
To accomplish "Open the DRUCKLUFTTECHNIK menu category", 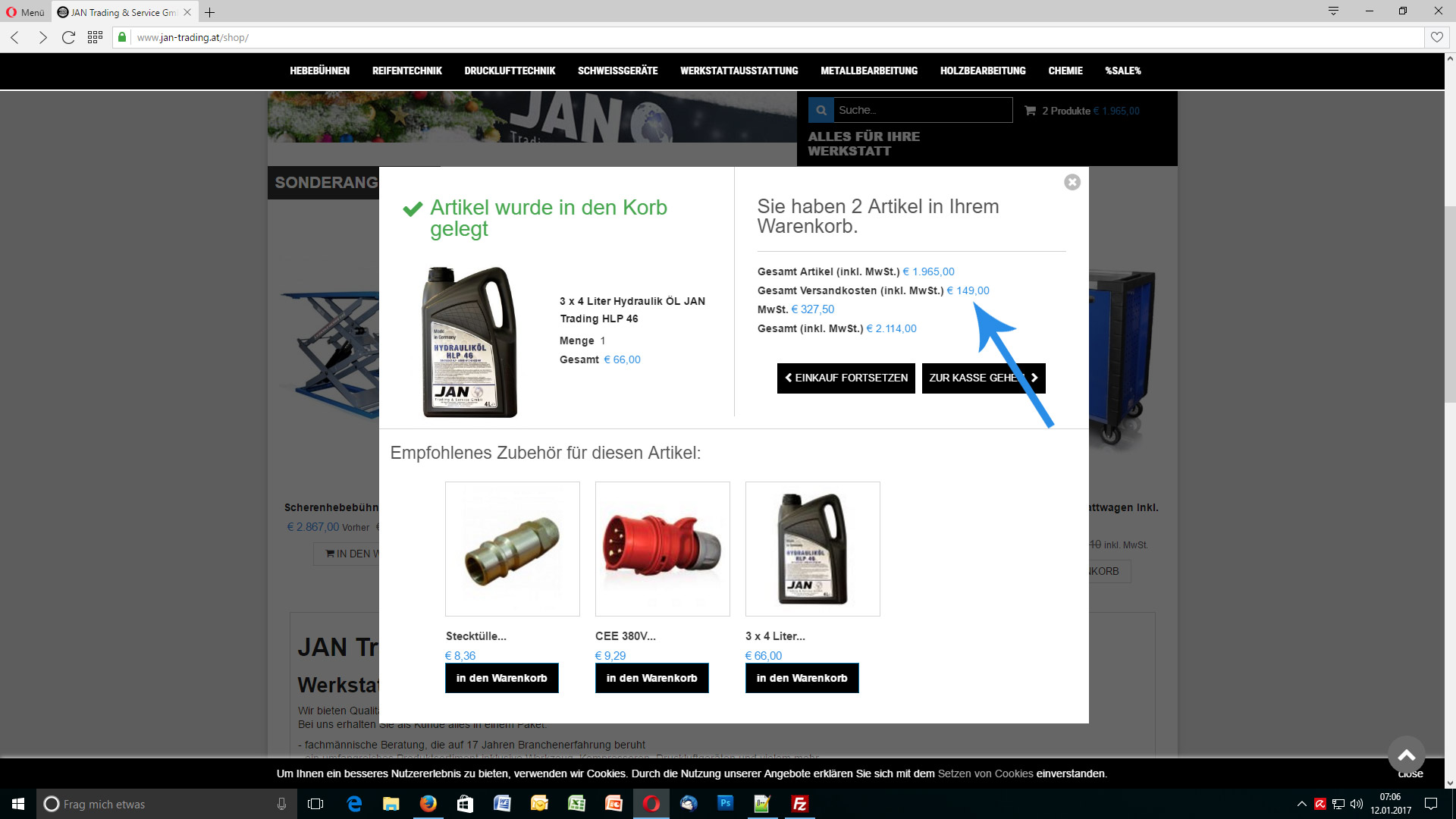I will [510, 71].
